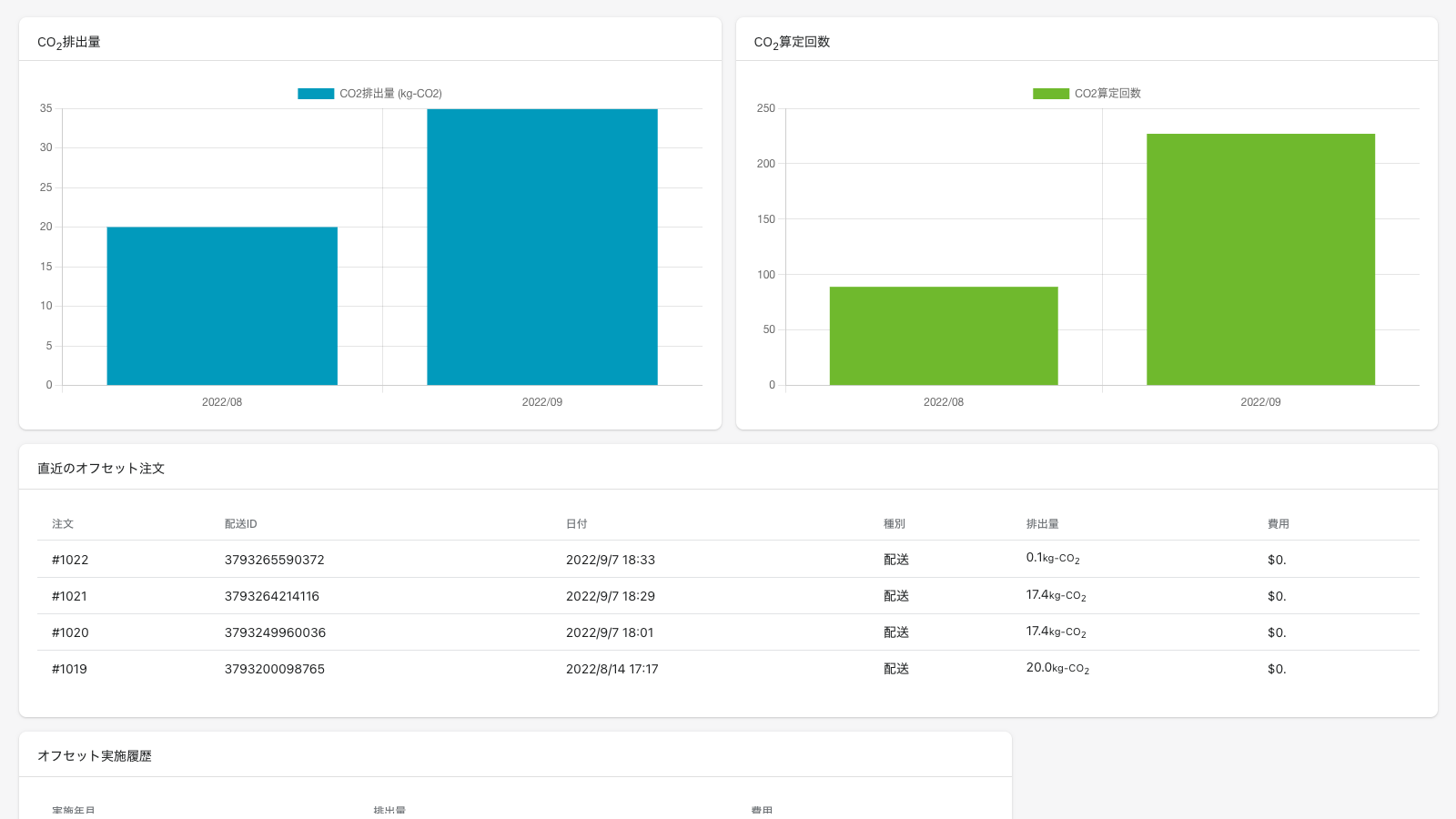Screen dimensions: 1456x819
Task: Click the blue CO2排出量 legend color box
Action: point(316,94)
